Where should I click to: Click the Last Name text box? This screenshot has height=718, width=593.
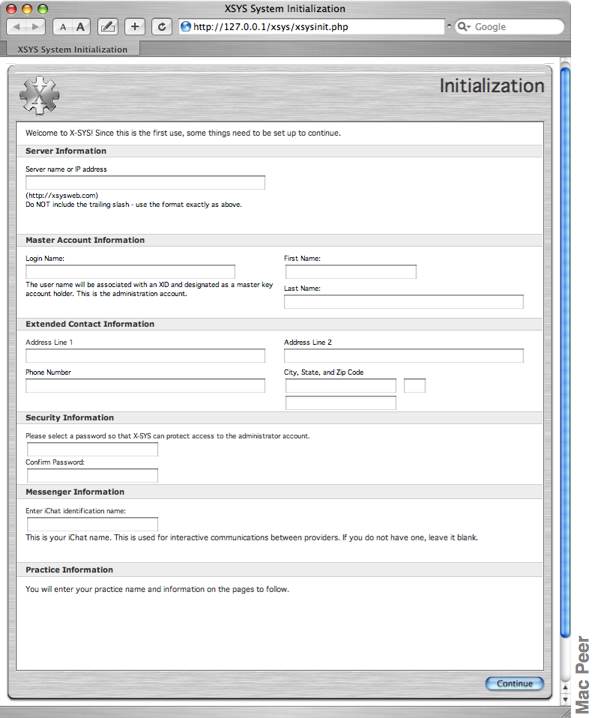pyautogui.click(x=403, y=302)
